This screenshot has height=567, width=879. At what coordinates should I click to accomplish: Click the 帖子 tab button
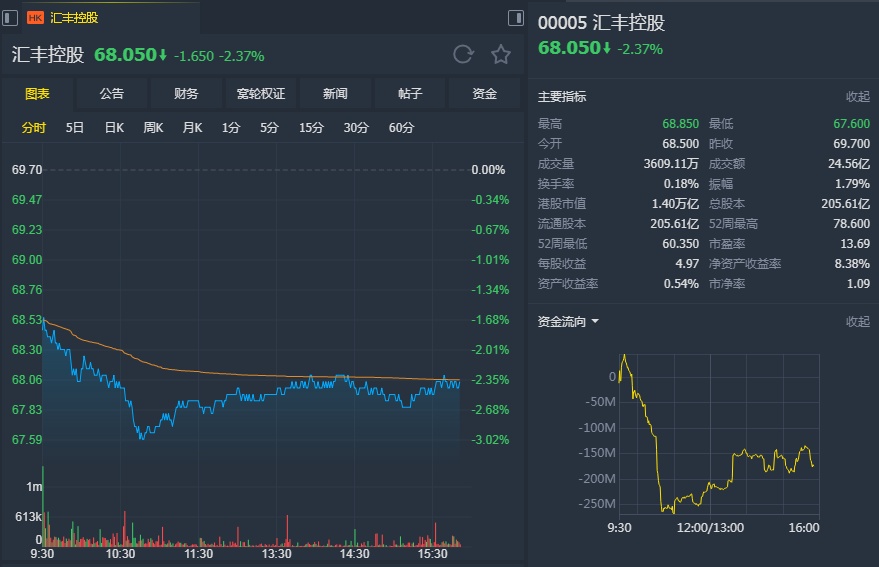[410, 94]
